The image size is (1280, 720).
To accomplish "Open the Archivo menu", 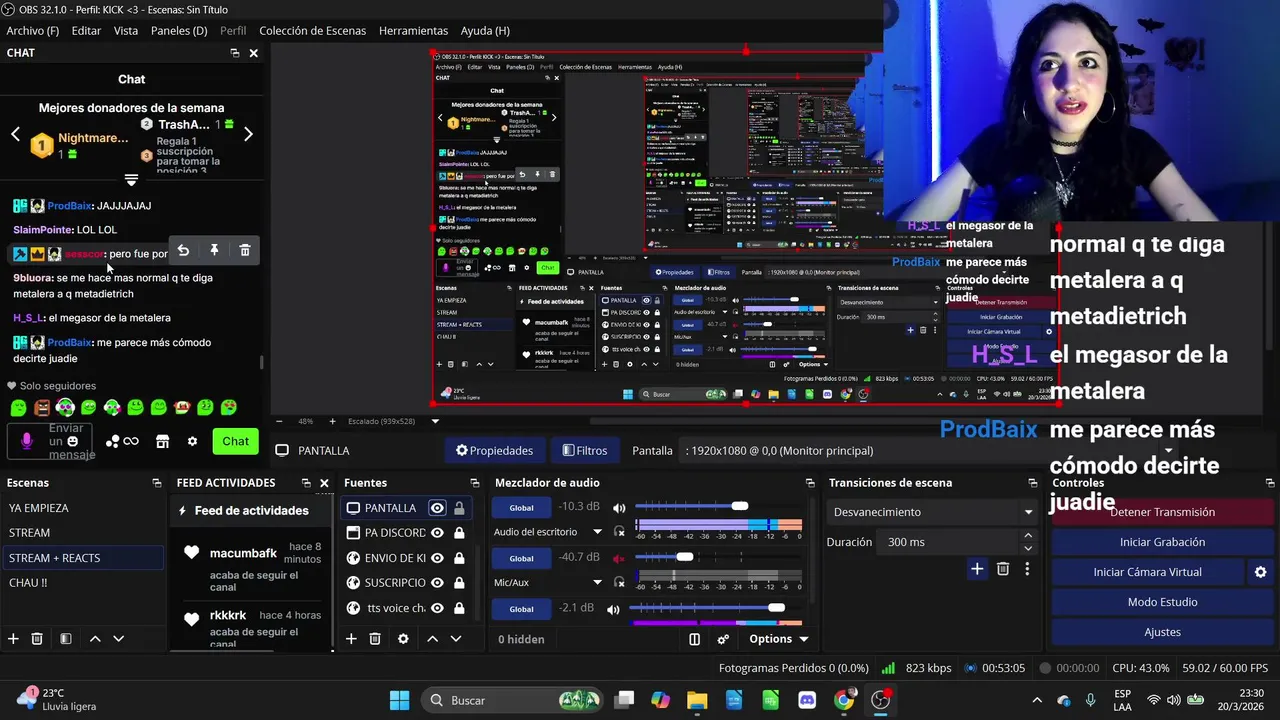I will click(32, 31).
